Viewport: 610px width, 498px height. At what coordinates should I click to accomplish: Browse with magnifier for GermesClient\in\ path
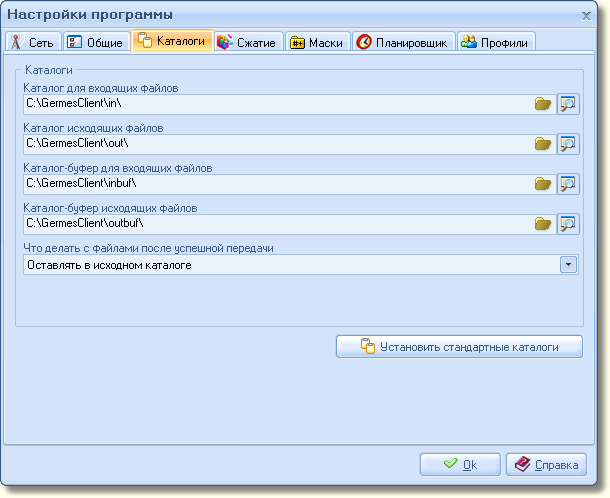(x=568, y=104)
